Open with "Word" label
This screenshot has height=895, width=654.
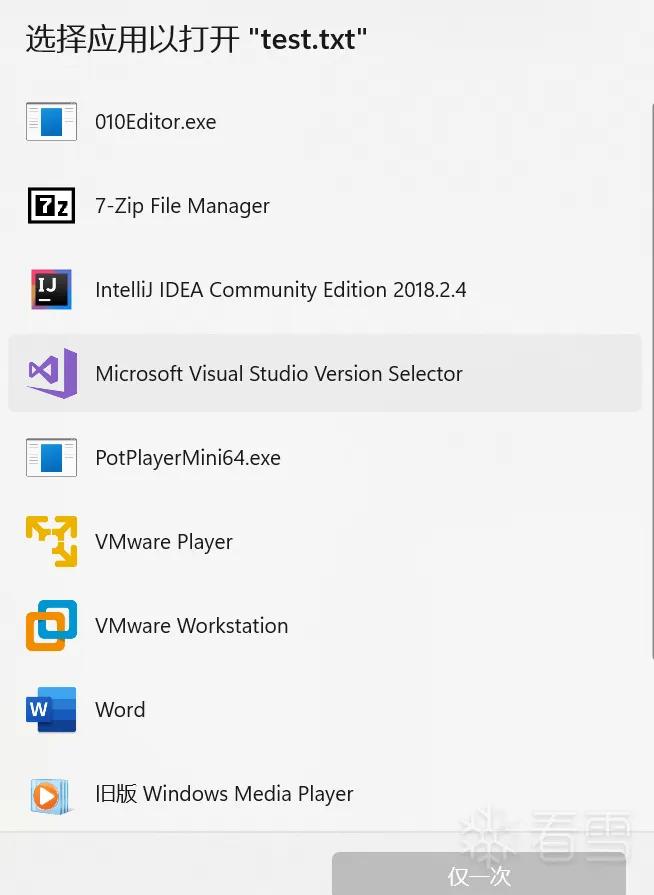point(120,709)
